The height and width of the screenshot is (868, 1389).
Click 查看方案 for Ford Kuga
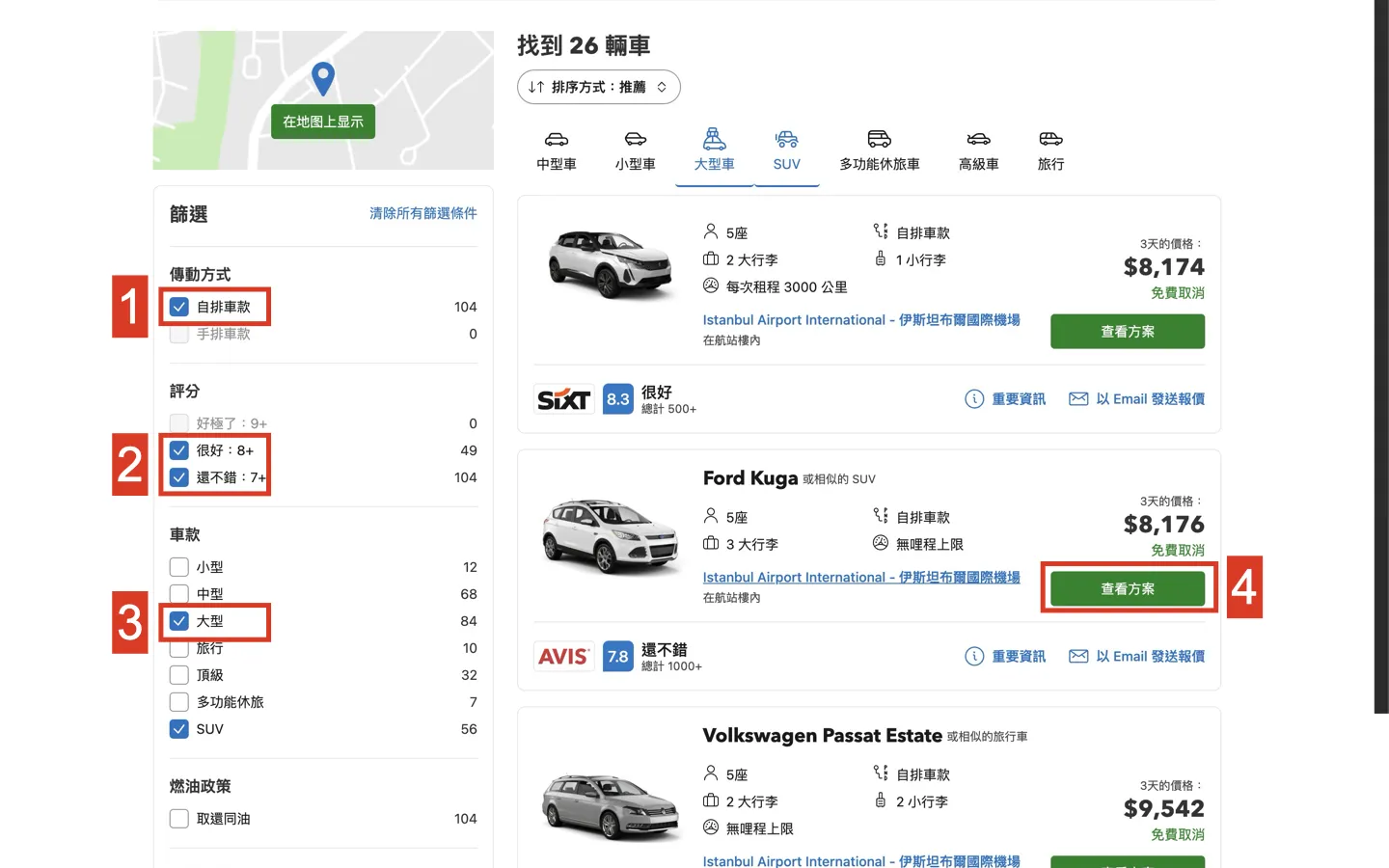[1128, 589]
